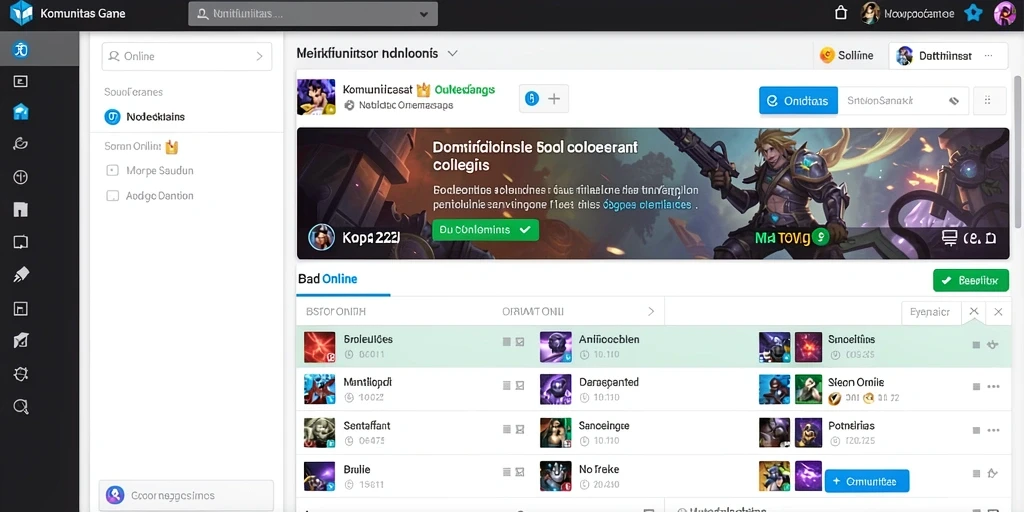The height and width of the screenshot is (512, 1024).
Task: Click the Komunitas Gane cube logo
Action: point(21,13)
